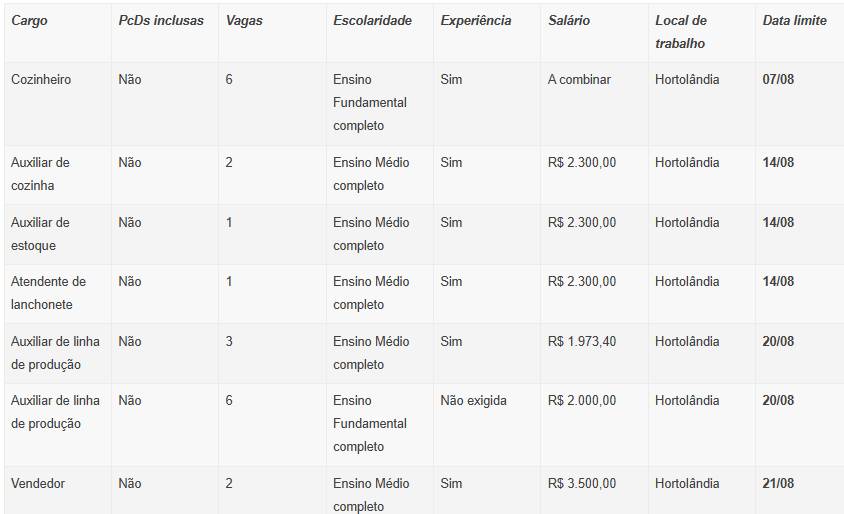Click the Vendedor job title cell
Image resolution: width=844 pixels, height=514 pixels.
point(38,483)
